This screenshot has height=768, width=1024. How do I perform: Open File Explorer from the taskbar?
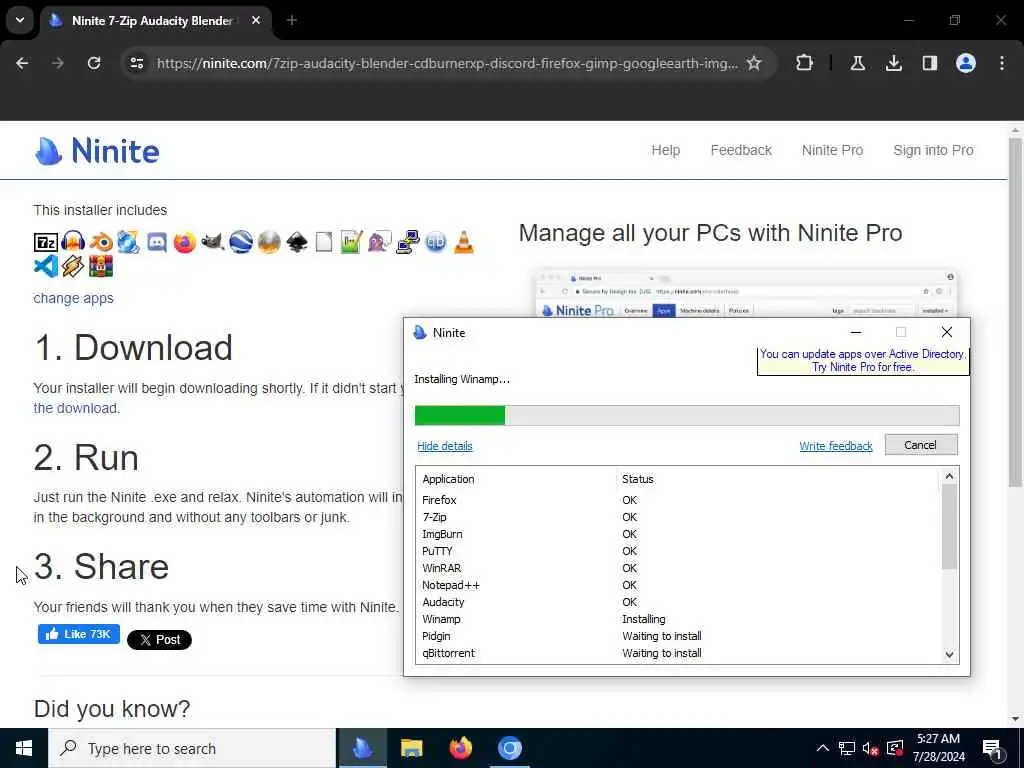[x=411, y=748]
